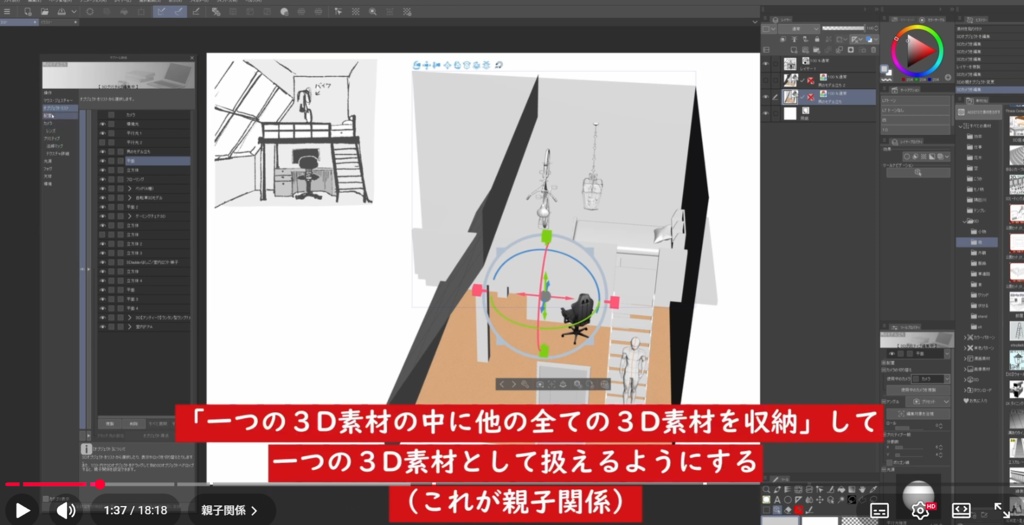Open the お気に入り material folder

(x=978, y=400)
